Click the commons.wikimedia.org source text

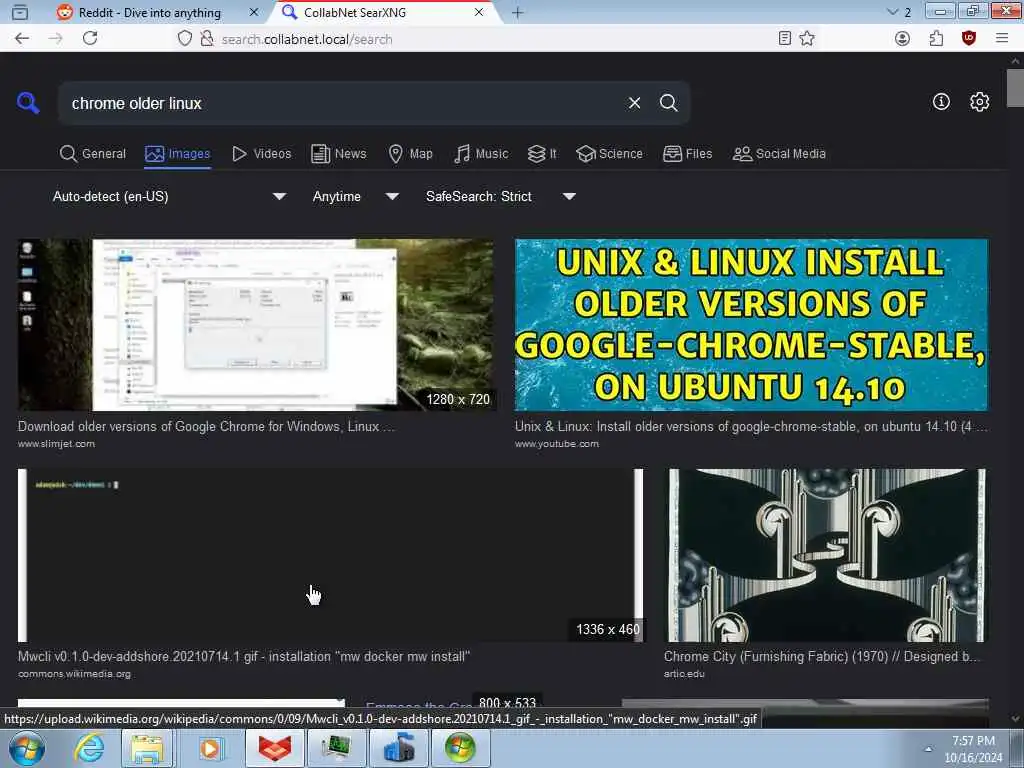pyautogui.click(x=74, y=674)
